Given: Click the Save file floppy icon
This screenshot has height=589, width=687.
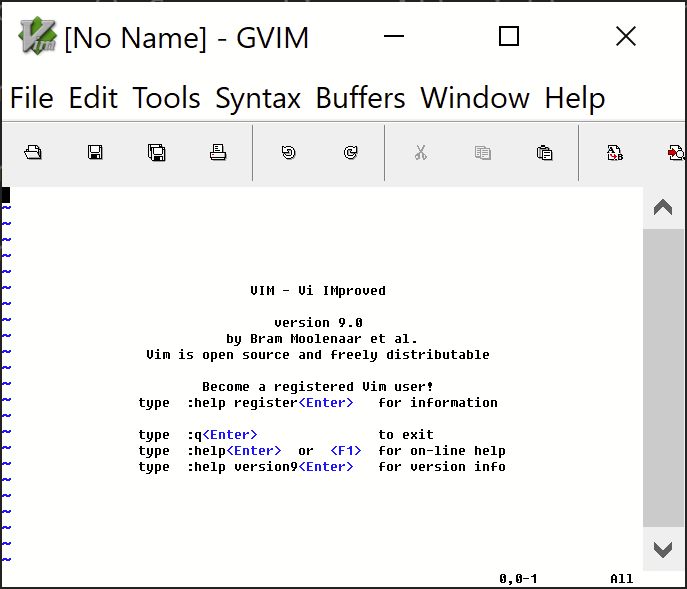Looking at the screenshot, I should click(x=95, y=153).
